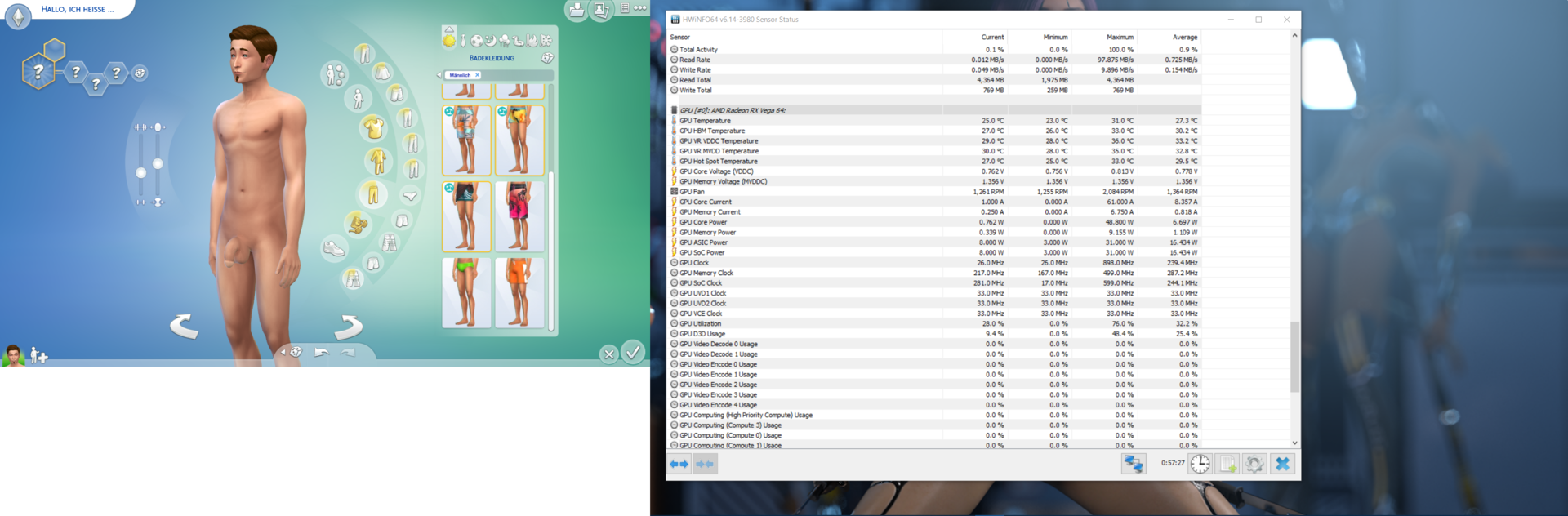The image size is (1568, 516).
Task: Open HWiNFO remote network monitors button
Action: tap(1134, 464)
